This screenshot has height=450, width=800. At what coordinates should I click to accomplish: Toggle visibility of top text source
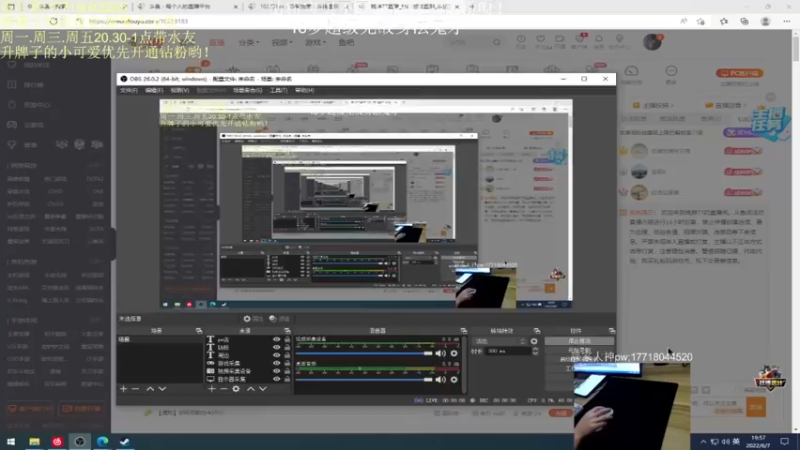[277, 339]
